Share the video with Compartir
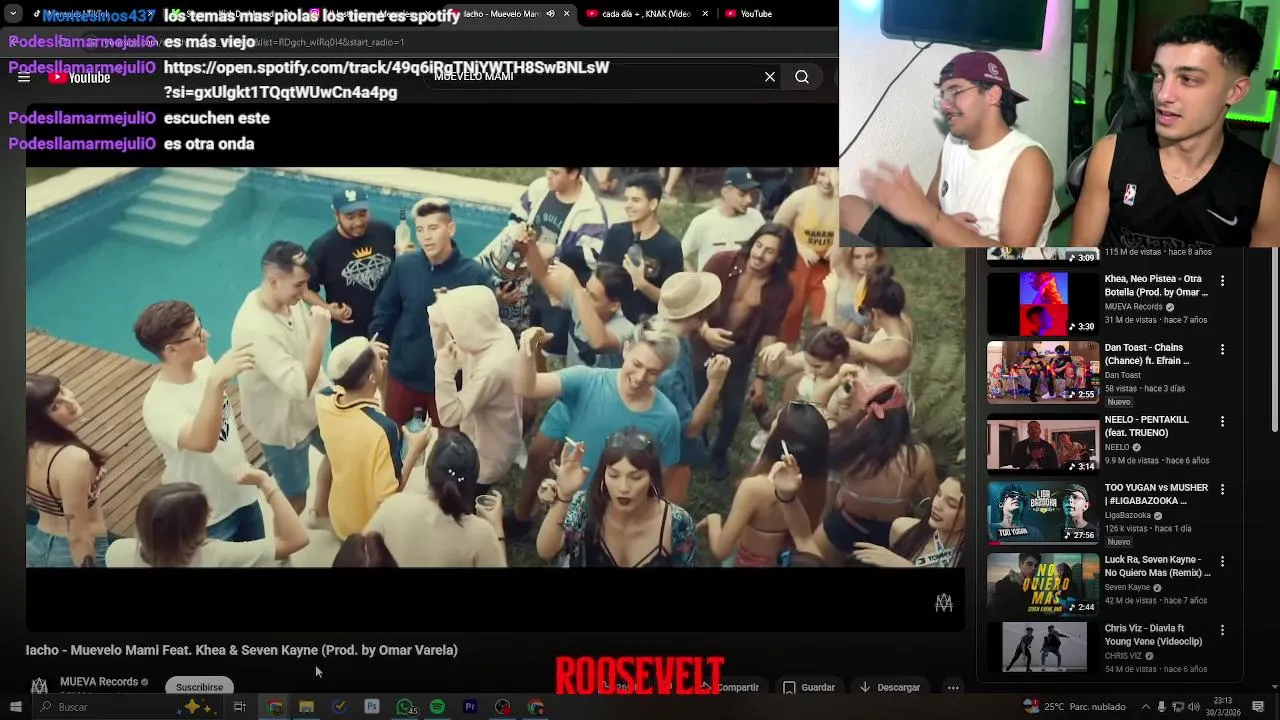The image size is (1280, 720). [731, 687]
